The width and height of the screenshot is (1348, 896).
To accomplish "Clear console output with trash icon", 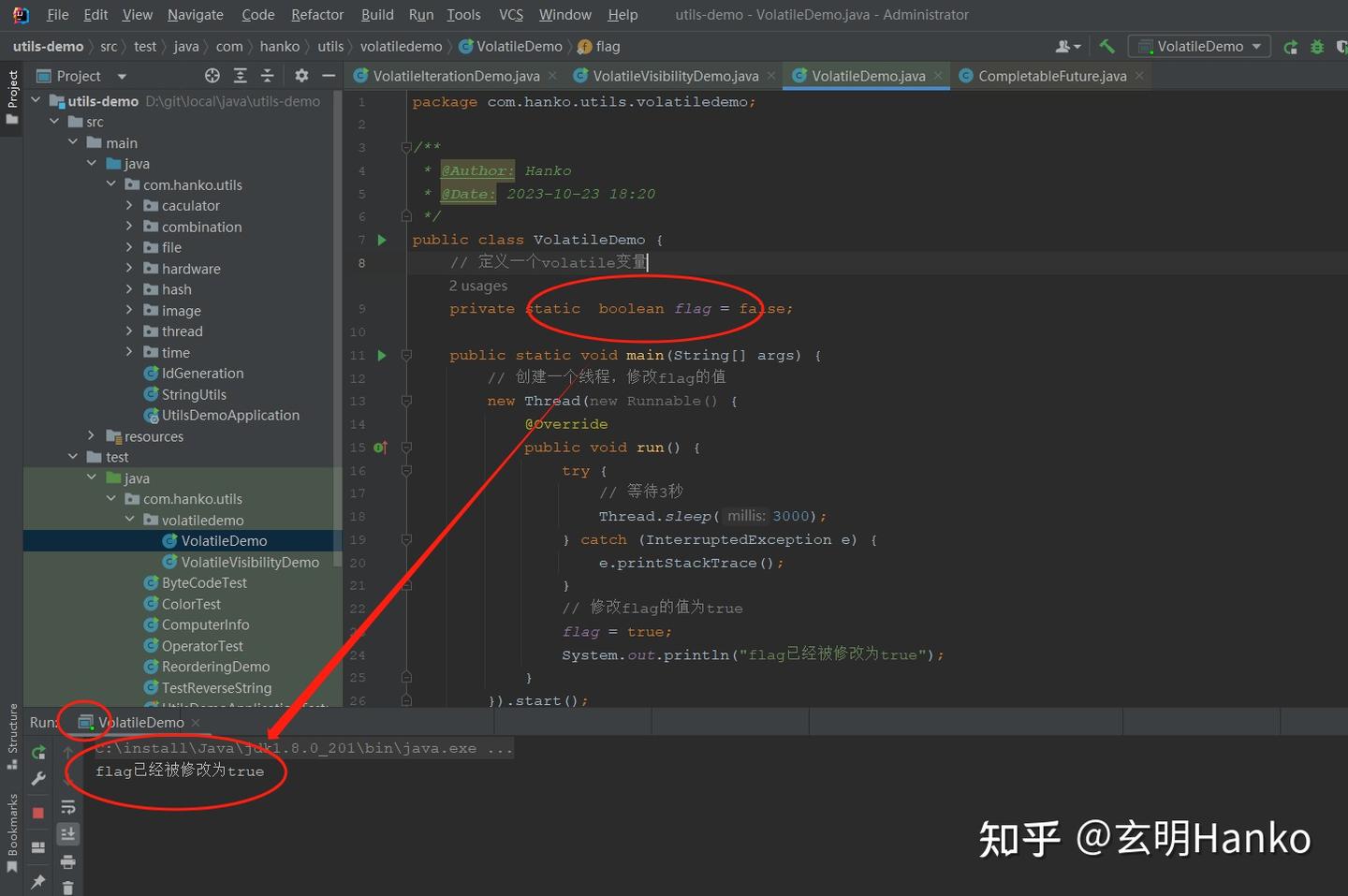I will 67,888.
